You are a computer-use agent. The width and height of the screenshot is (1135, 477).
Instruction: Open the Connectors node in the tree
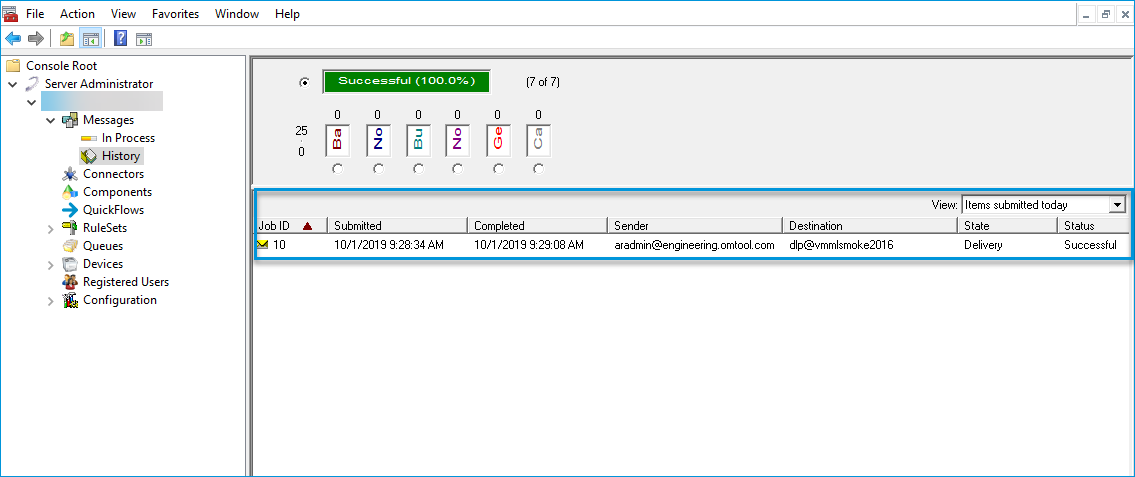click(x=113, y=174)
